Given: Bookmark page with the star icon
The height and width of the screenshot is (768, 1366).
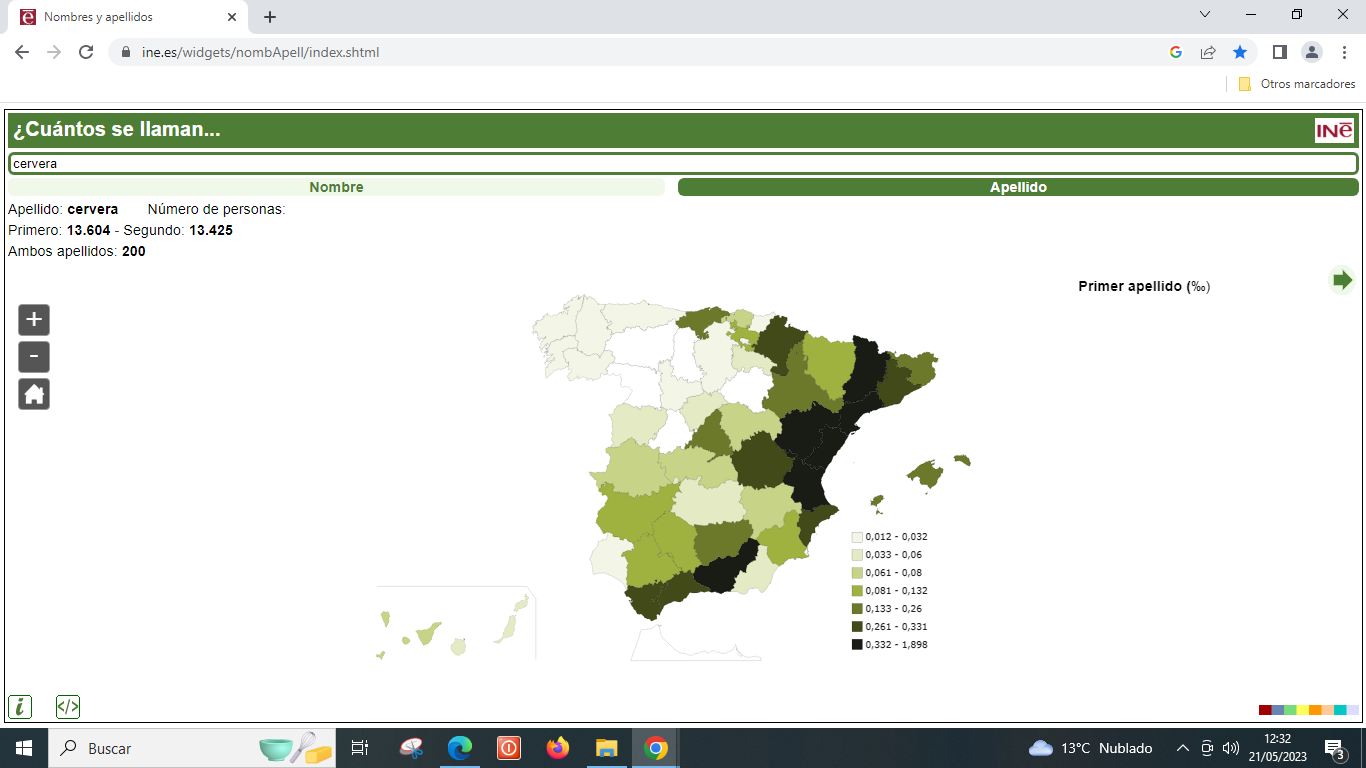Looking at the screenshot, I should pyautogui.click(x=1240, y=52).
